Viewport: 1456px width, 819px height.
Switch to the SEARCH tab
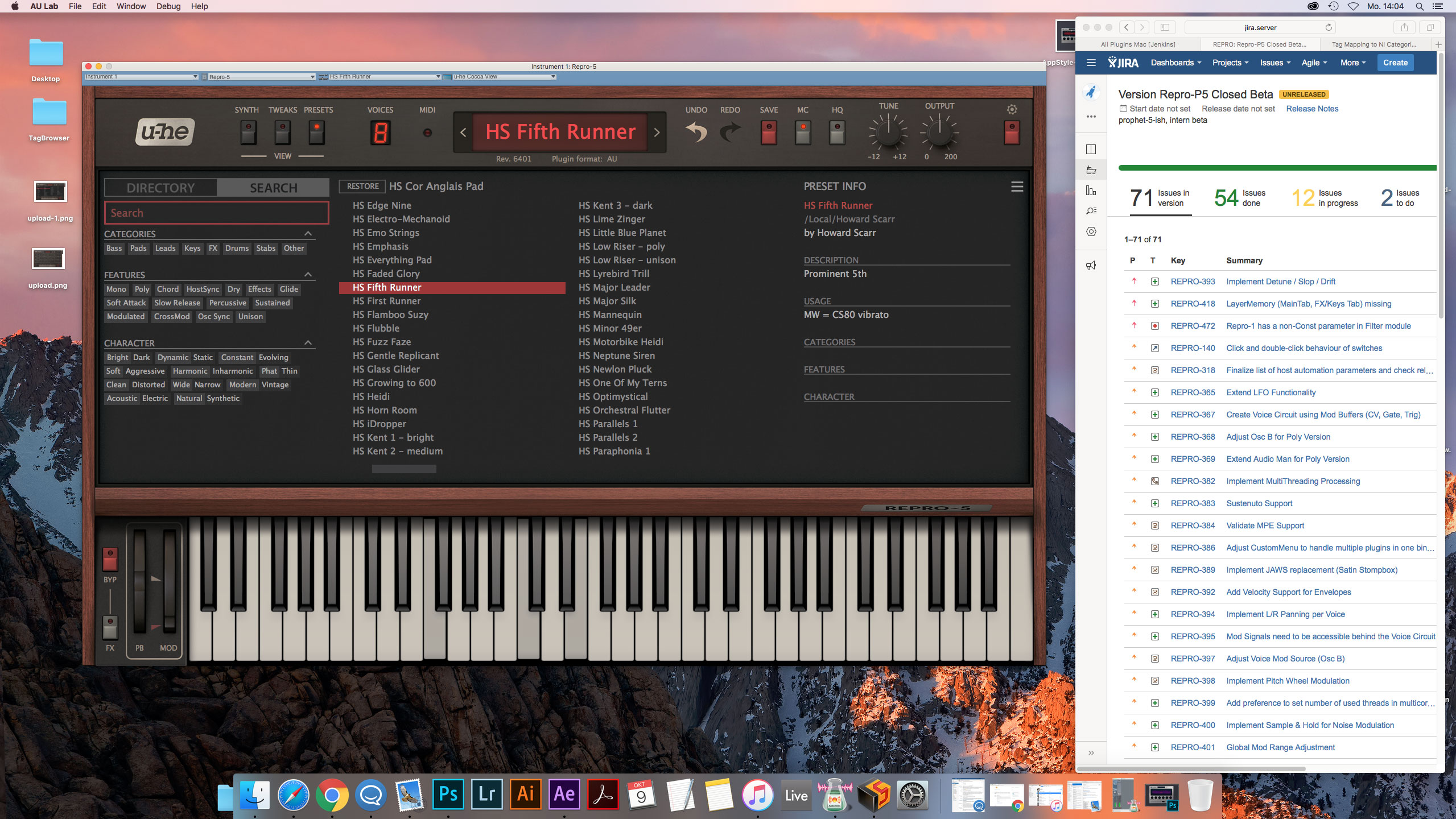pos(274,188)
